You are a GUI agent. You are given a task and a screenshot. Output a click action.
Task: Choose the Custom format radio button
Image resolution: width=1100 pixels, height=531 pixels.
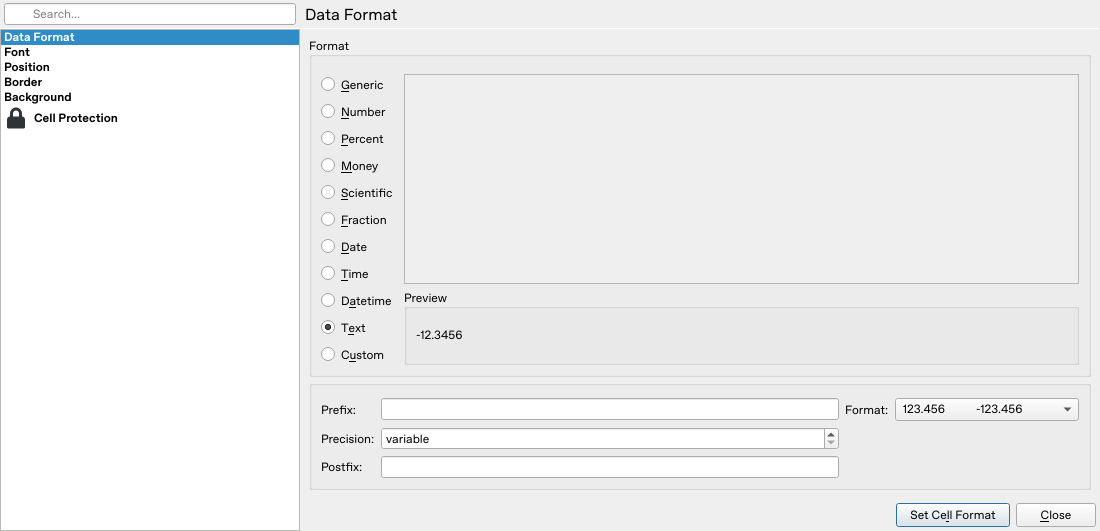pyautogui.click(x=328, y=354)
